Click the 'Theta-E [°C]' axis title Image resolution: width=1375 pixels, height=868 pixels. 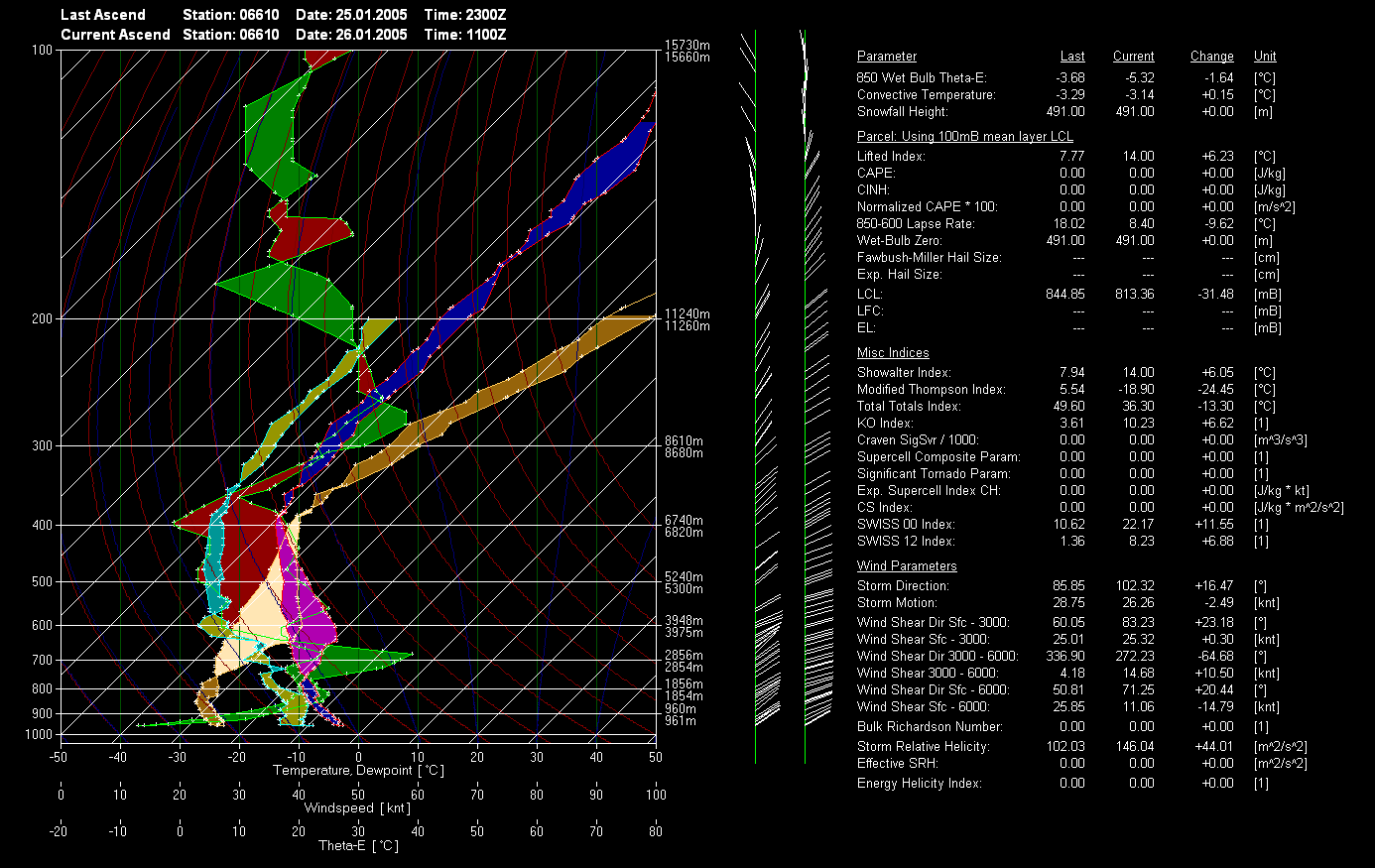click(x=358, y=845)
